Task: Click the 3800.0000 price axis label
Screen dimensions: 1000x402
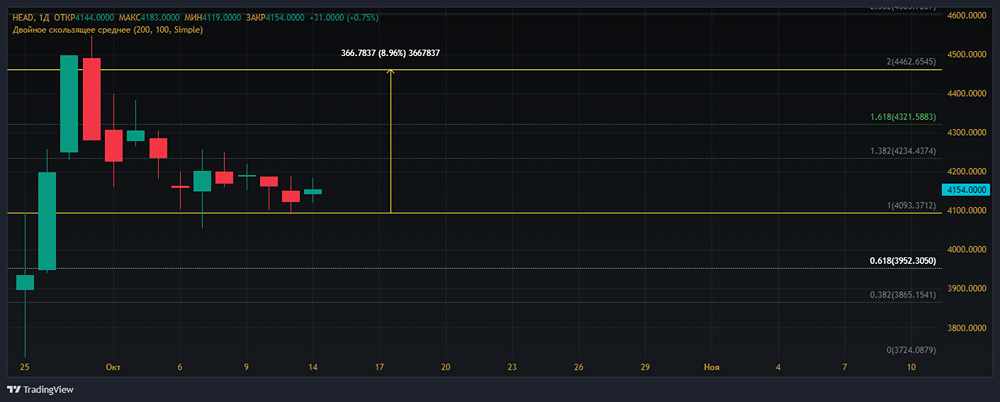Action: pyautogui.click(x=968, y=329)
